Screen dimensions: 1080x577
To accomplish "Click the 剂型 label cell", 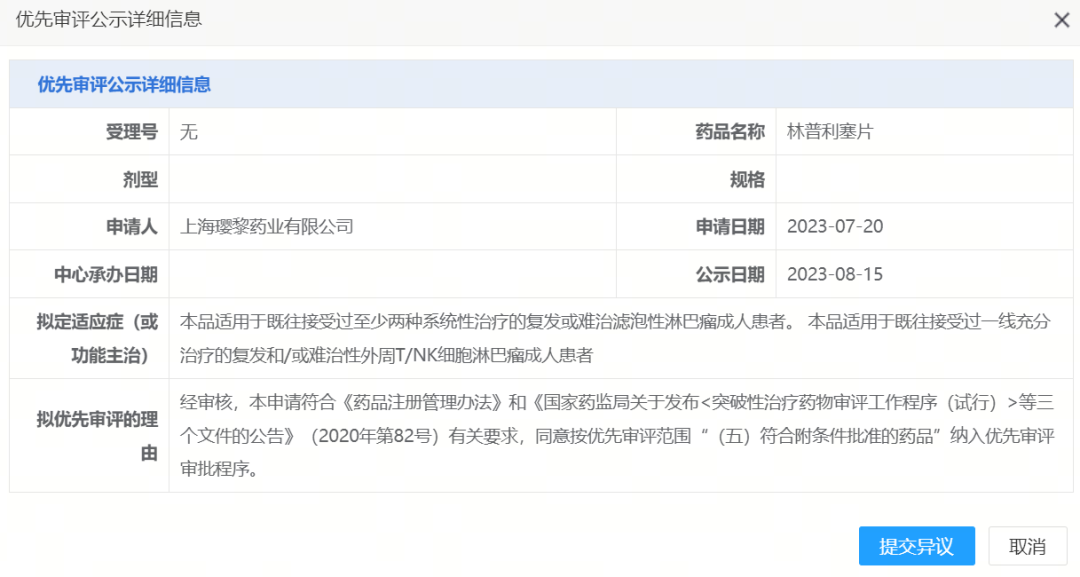I will pos(140,180).
